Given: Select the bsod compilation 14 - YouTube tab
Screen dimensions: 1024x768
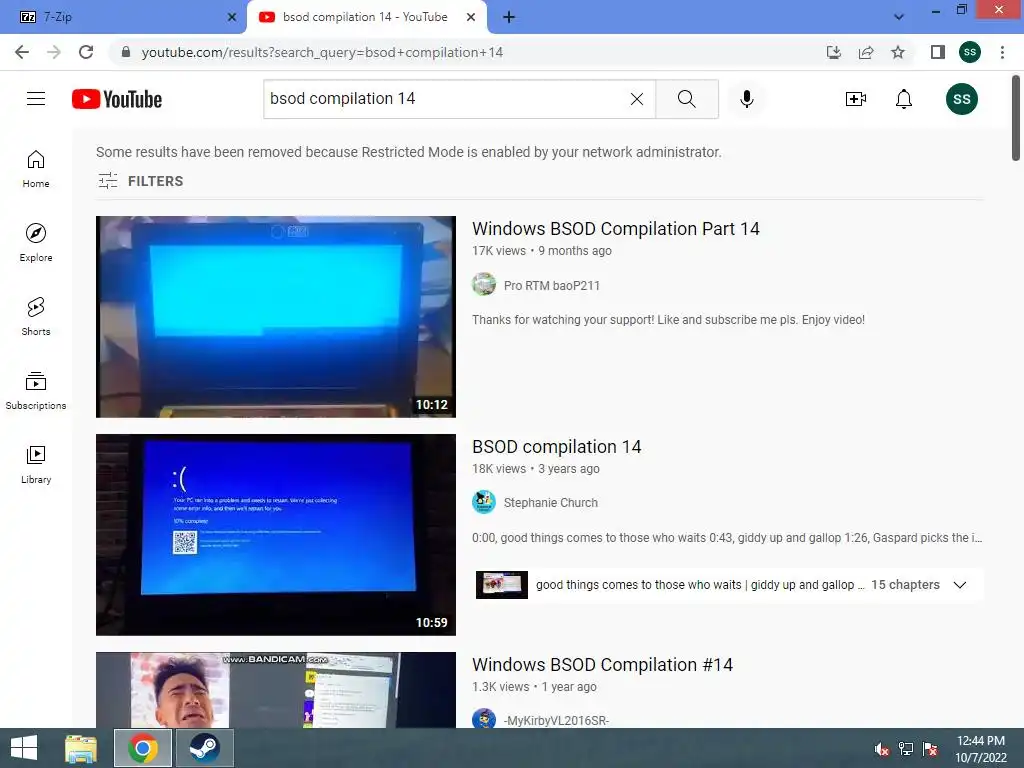Looking at the screenshot, I should 366,17.
